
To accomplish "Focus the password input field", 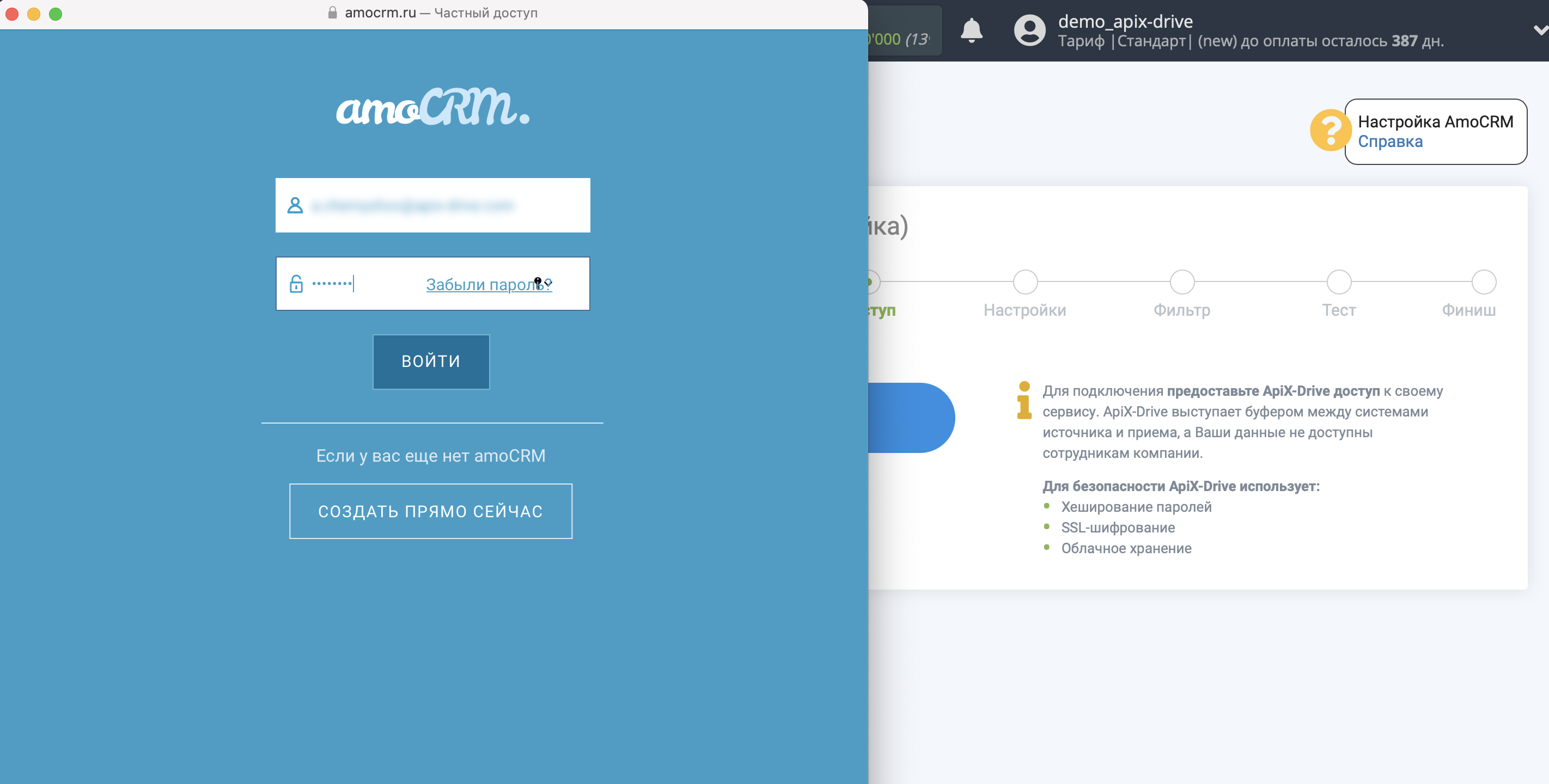I will 432,284.
